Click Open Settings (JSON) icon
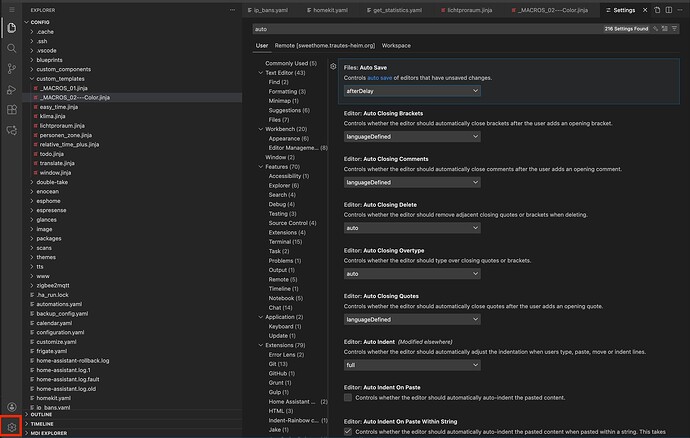Image resolution: width=690 pixels, height=438 pixels. [657, 10]
